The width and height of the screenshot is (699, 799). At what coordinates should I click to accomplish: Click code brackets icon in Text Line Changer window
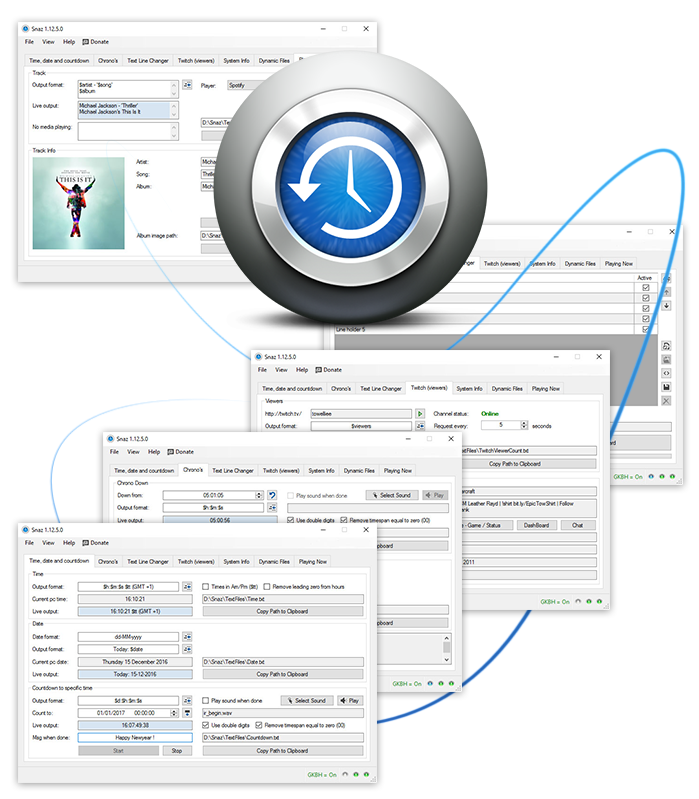click(666, 374)
